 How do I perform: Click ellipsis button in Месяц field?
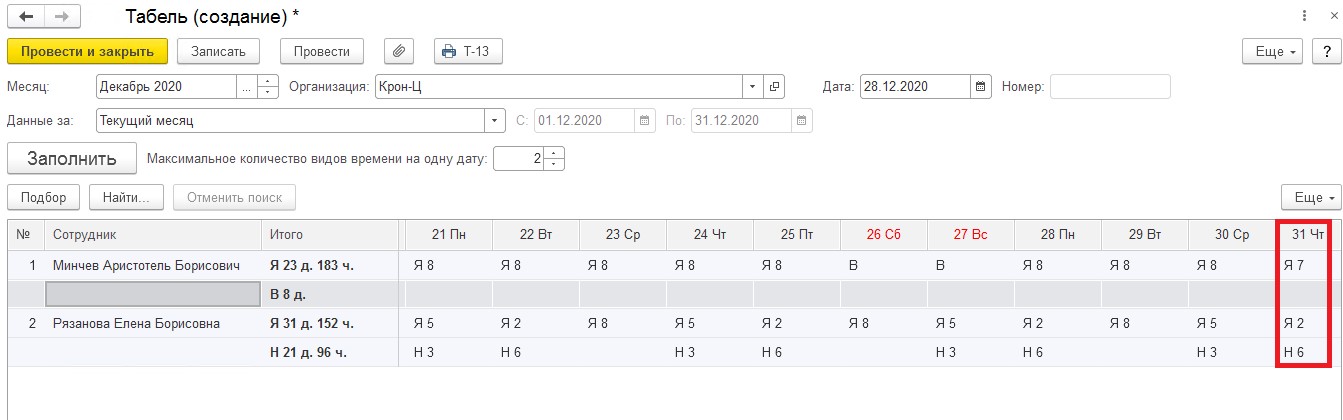click(x=247, y=87)
